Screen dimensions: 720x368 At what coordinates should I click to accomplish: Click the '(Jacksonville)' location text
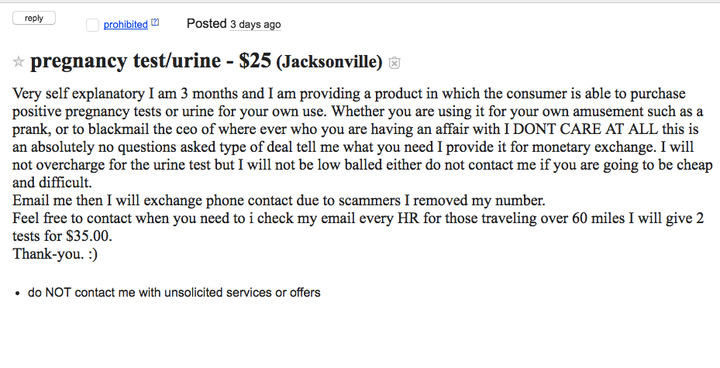pyautogui.click(x=329, y=62)
